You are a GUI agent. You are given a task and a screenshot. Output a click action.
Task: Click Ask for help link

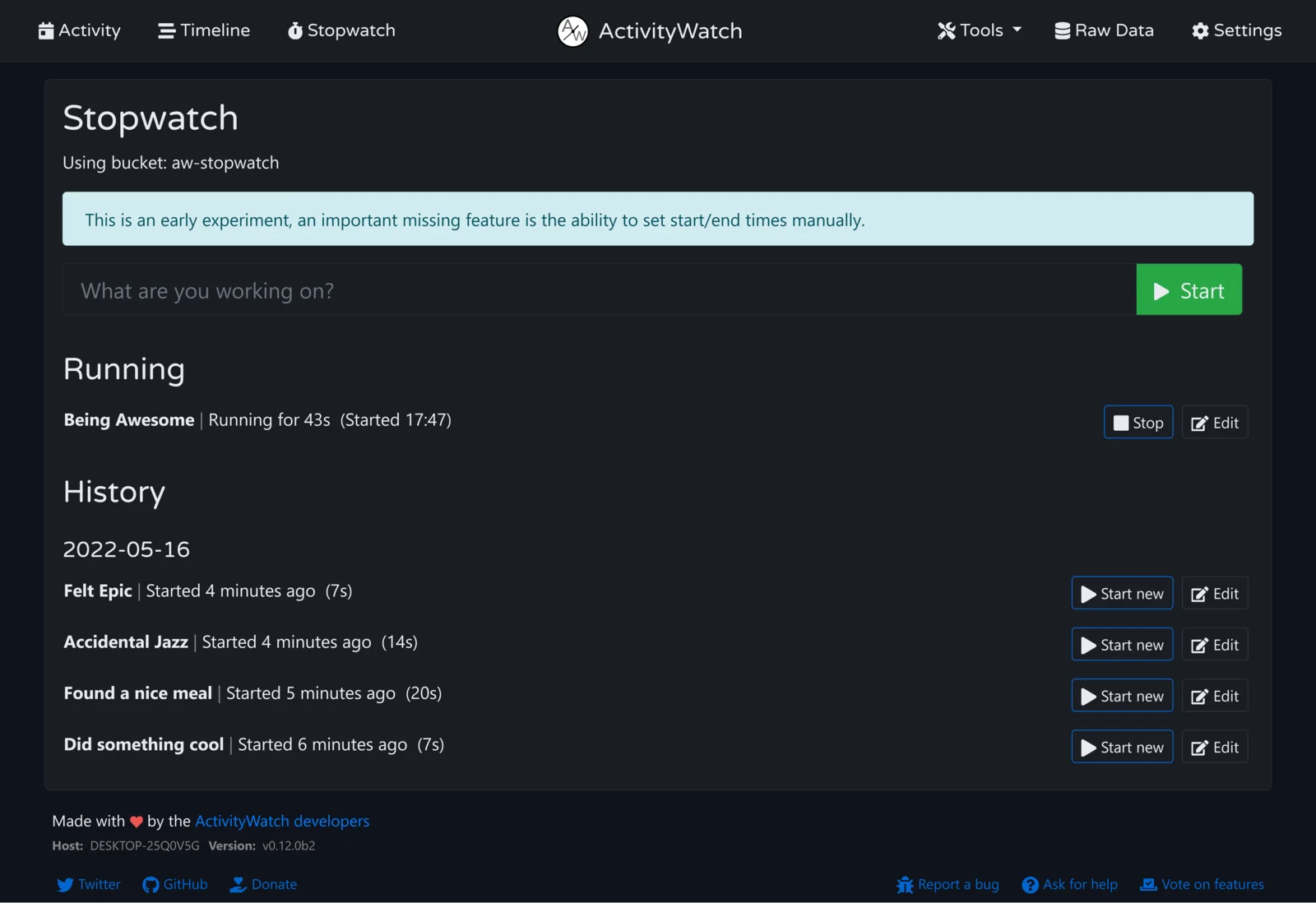pyautogui.click(x=1070, y=884)
